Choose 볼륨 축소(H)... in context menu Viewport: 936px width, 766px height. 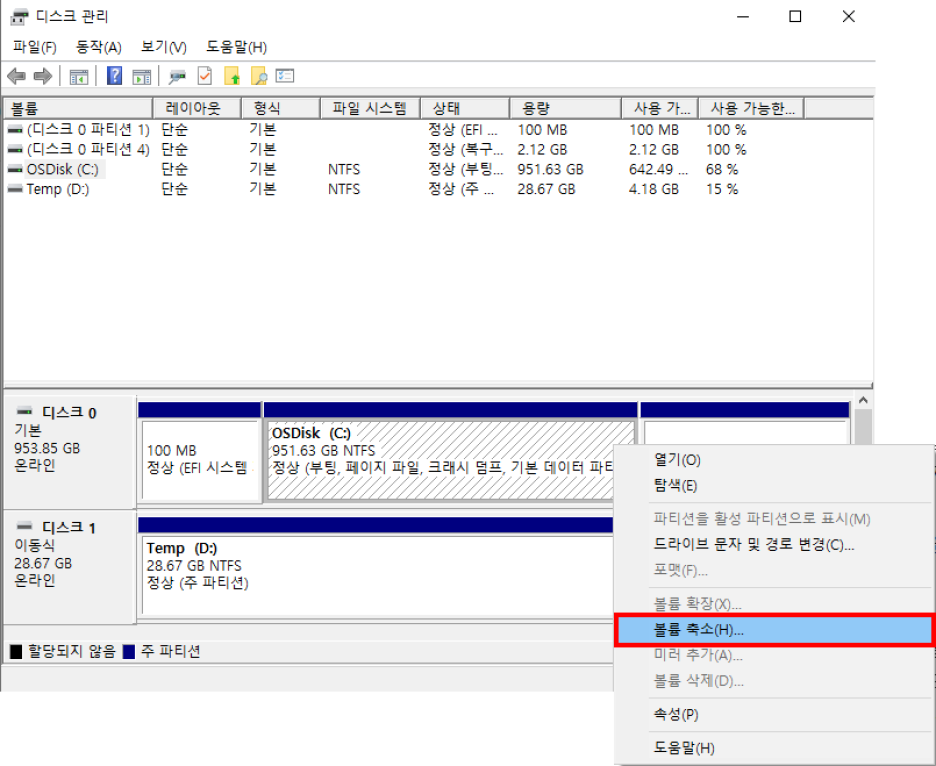pos(774,630)
